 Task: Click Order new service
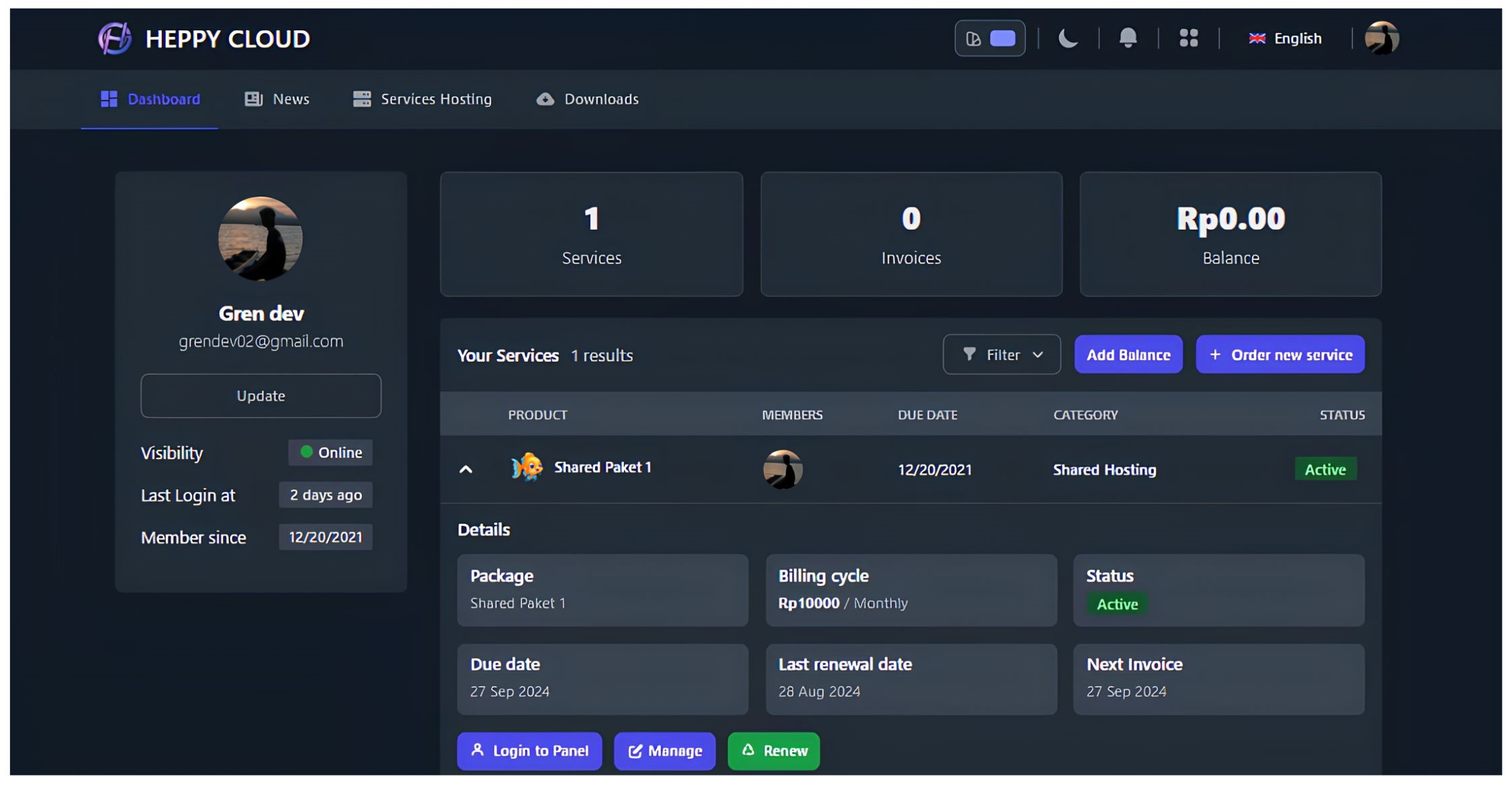(1280, 354)
